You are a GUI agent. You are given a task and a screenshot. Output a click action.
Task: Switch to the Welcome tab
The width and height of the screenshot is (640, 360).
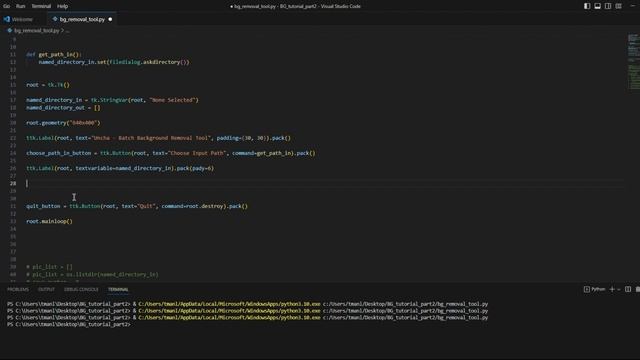coord(22,19)
